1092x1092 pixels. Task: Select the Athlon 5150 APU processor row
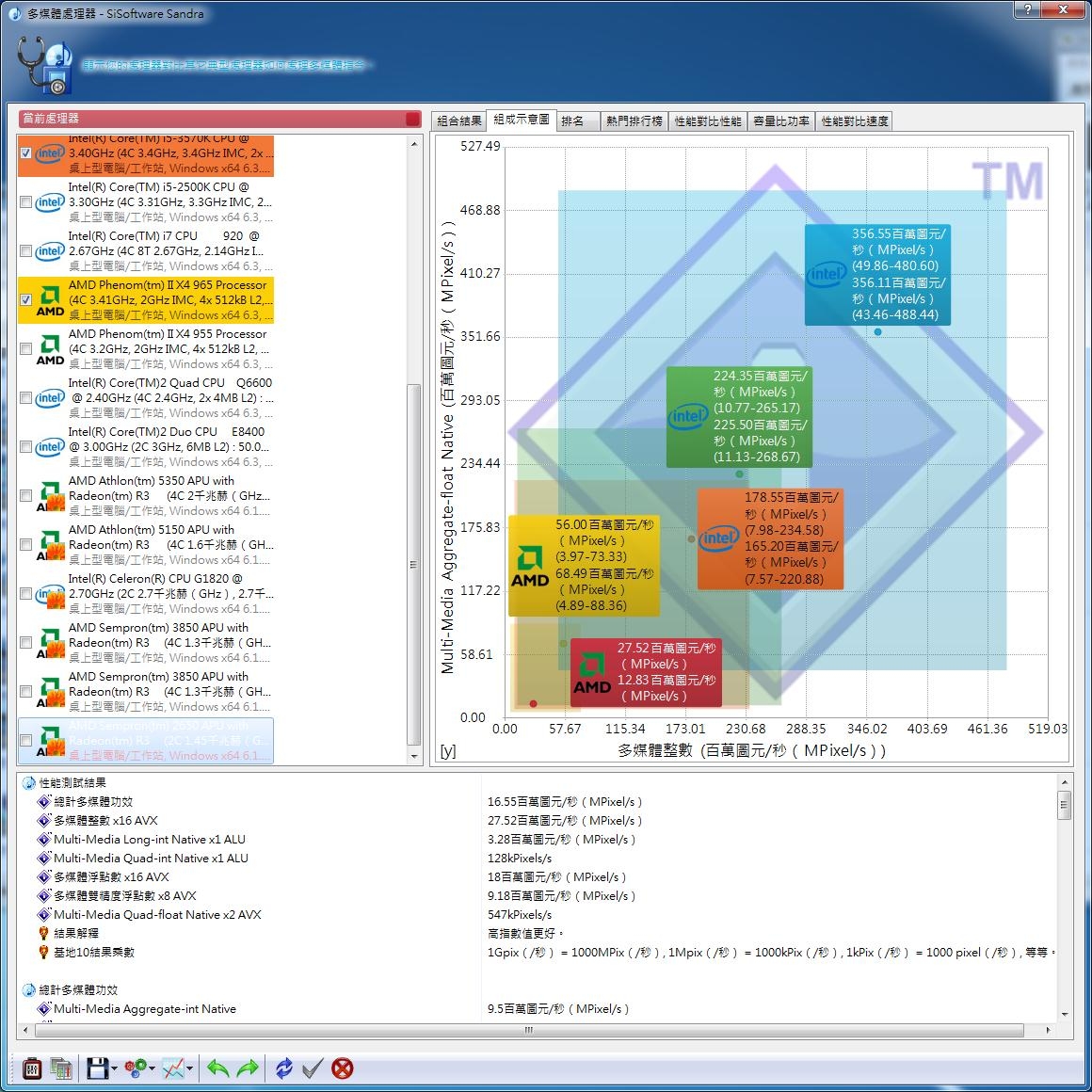tap(146, 545)
